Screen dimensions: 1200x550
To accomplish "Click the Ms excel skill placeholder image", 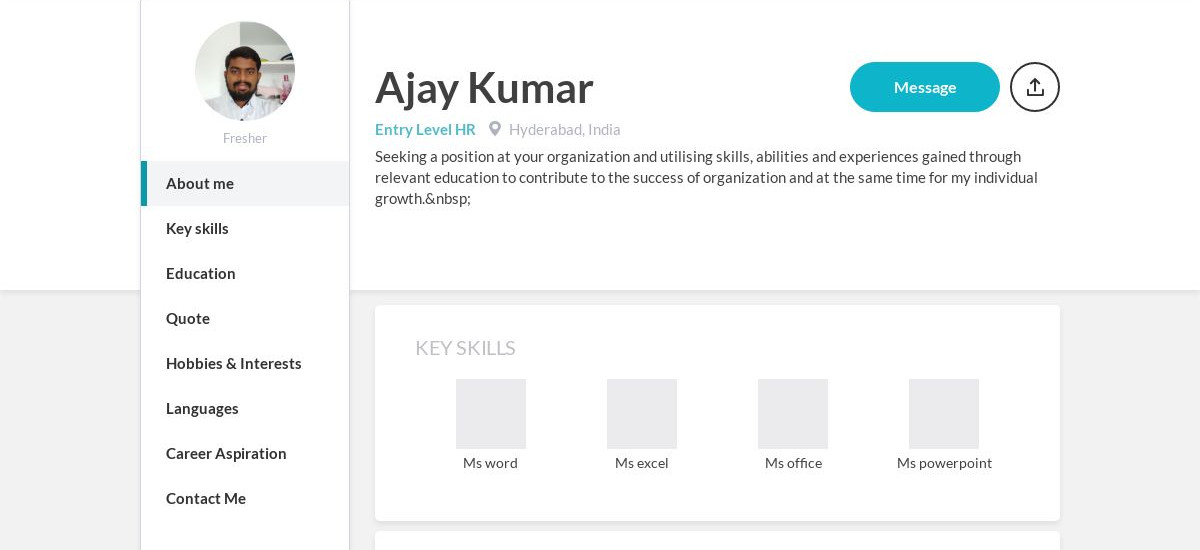I will tap(642, 414).
